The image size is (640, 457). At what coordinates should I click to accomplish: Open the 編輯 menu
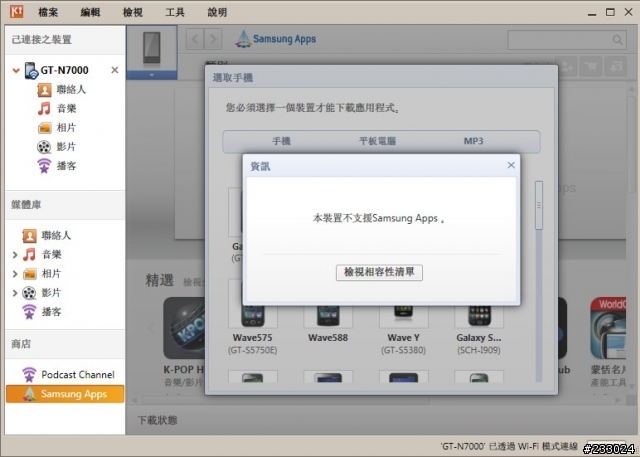click(90, 12)
